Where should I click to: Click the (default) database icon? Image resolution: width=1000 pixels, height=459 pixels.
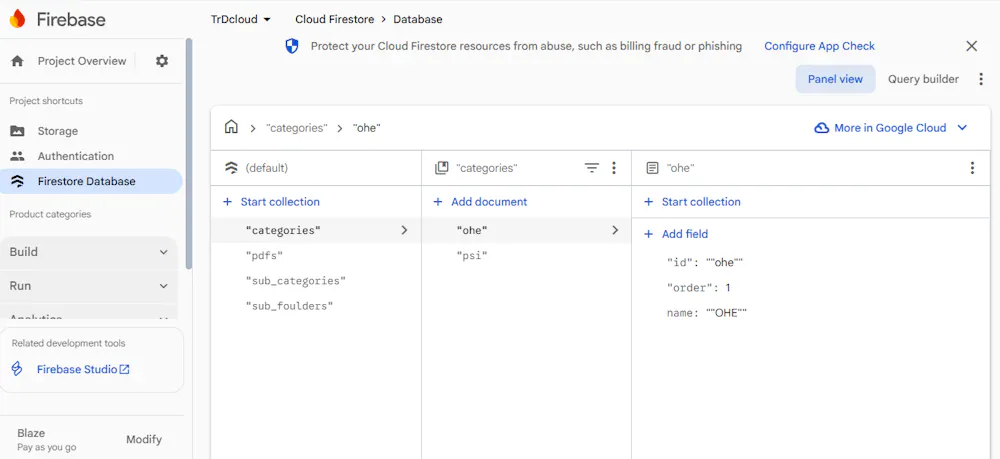click(x=231, y=168)
